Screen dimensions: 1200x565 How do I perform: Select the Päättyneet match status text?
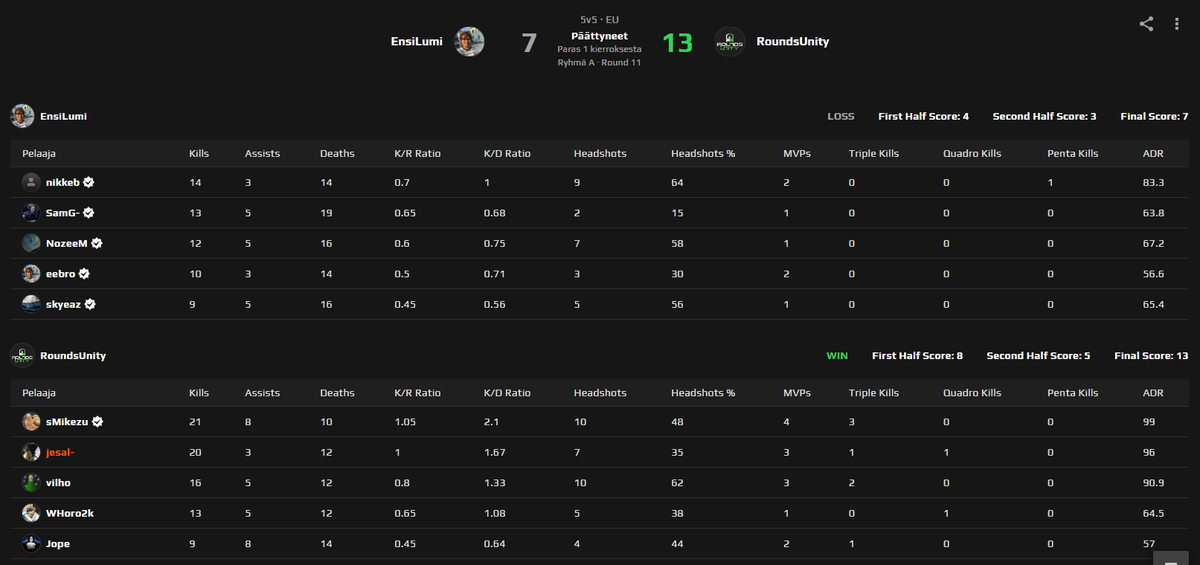pos(599,35)
